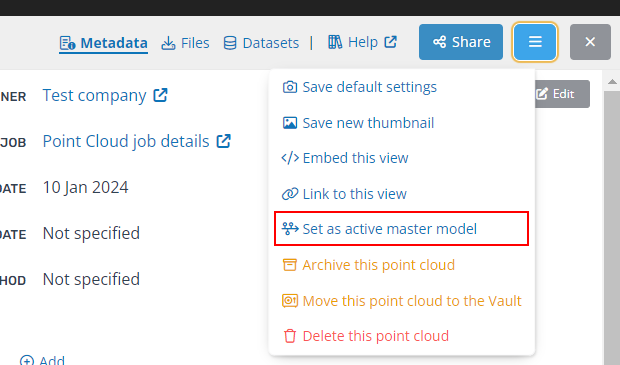This screenshot has height=365, width=620.
Task: Open the hamburger menu button
Action: coord(535,42)
